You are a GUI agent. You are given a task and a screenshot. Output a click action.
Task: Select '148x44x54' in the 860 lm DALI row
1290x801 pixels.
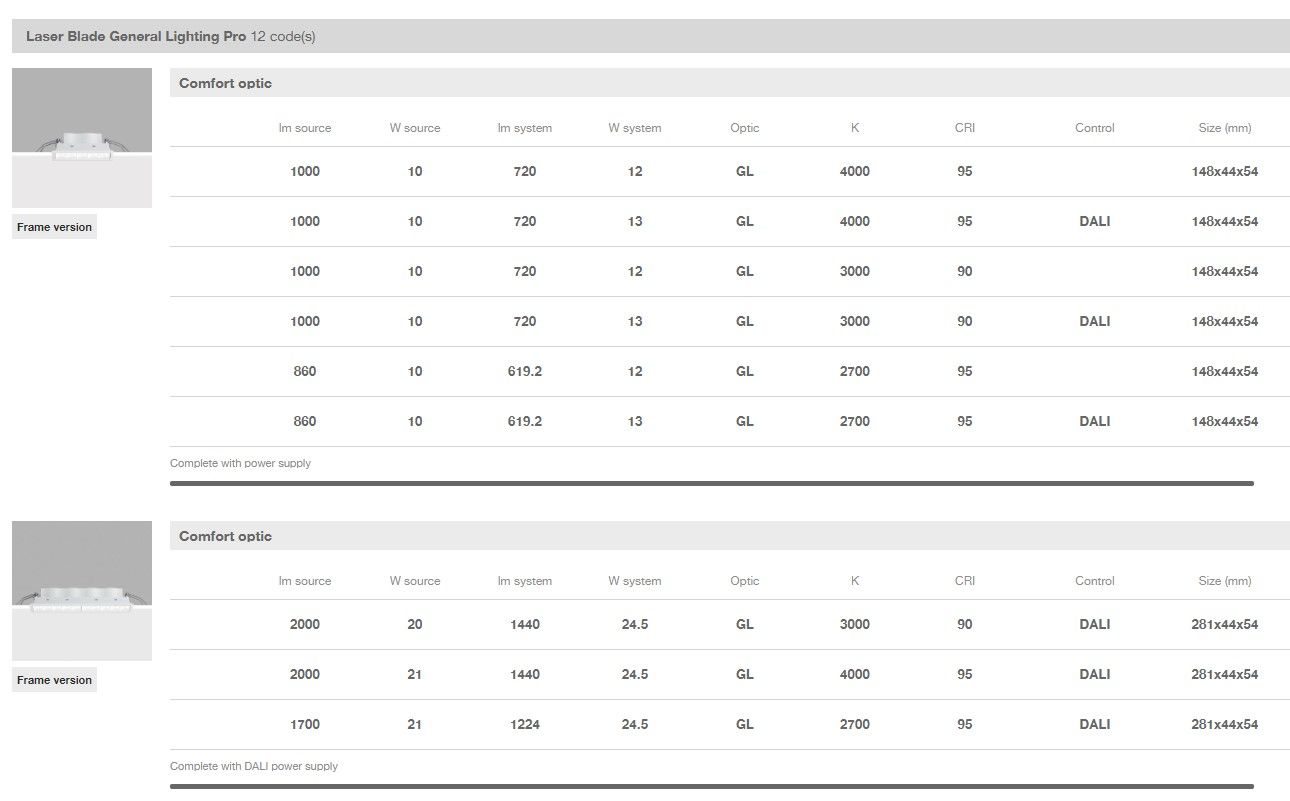[1225, 421]
